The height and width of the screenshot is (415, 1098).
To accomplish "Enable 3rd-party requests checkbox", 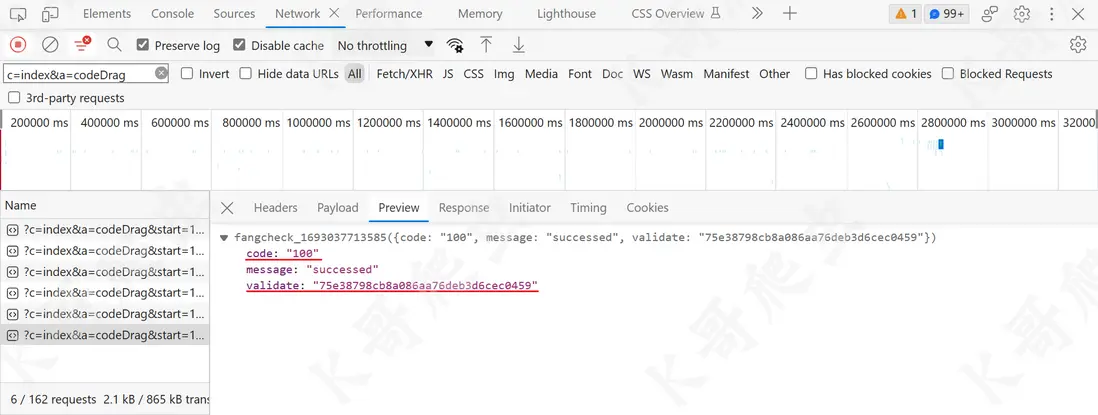I will coord(14,98).
